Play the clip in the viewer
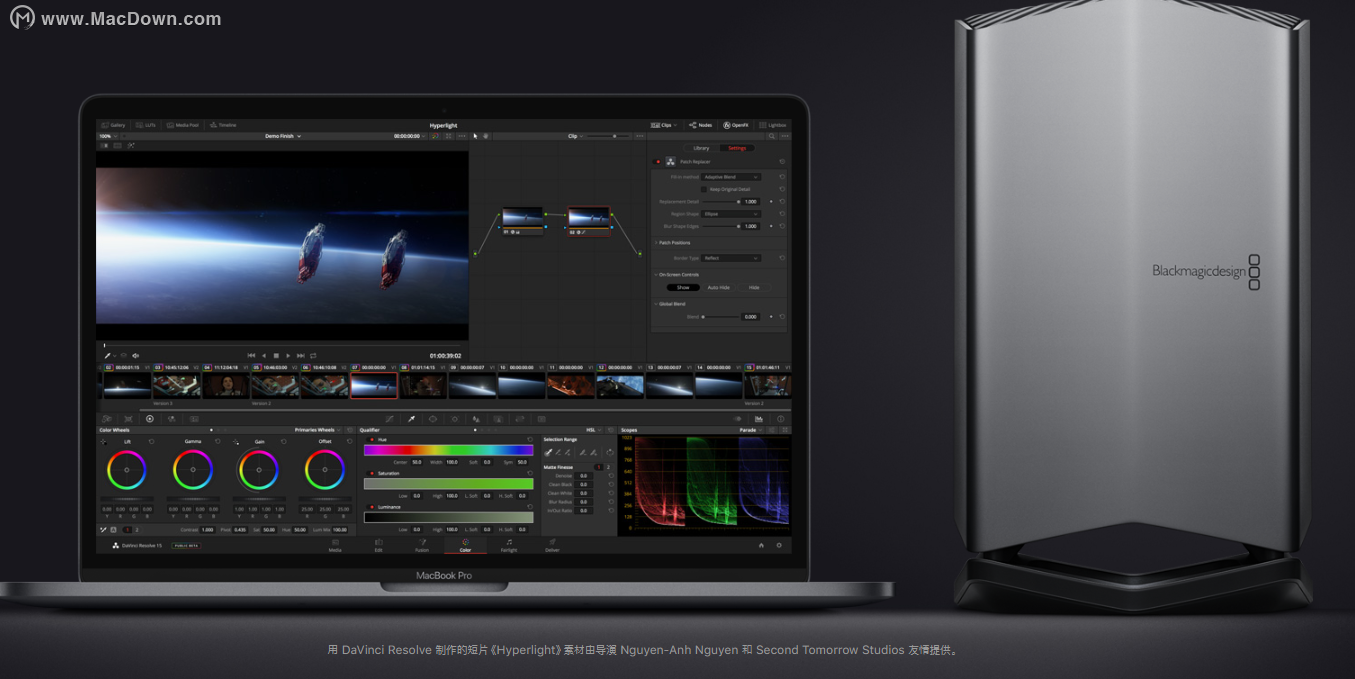 [288, 355]
